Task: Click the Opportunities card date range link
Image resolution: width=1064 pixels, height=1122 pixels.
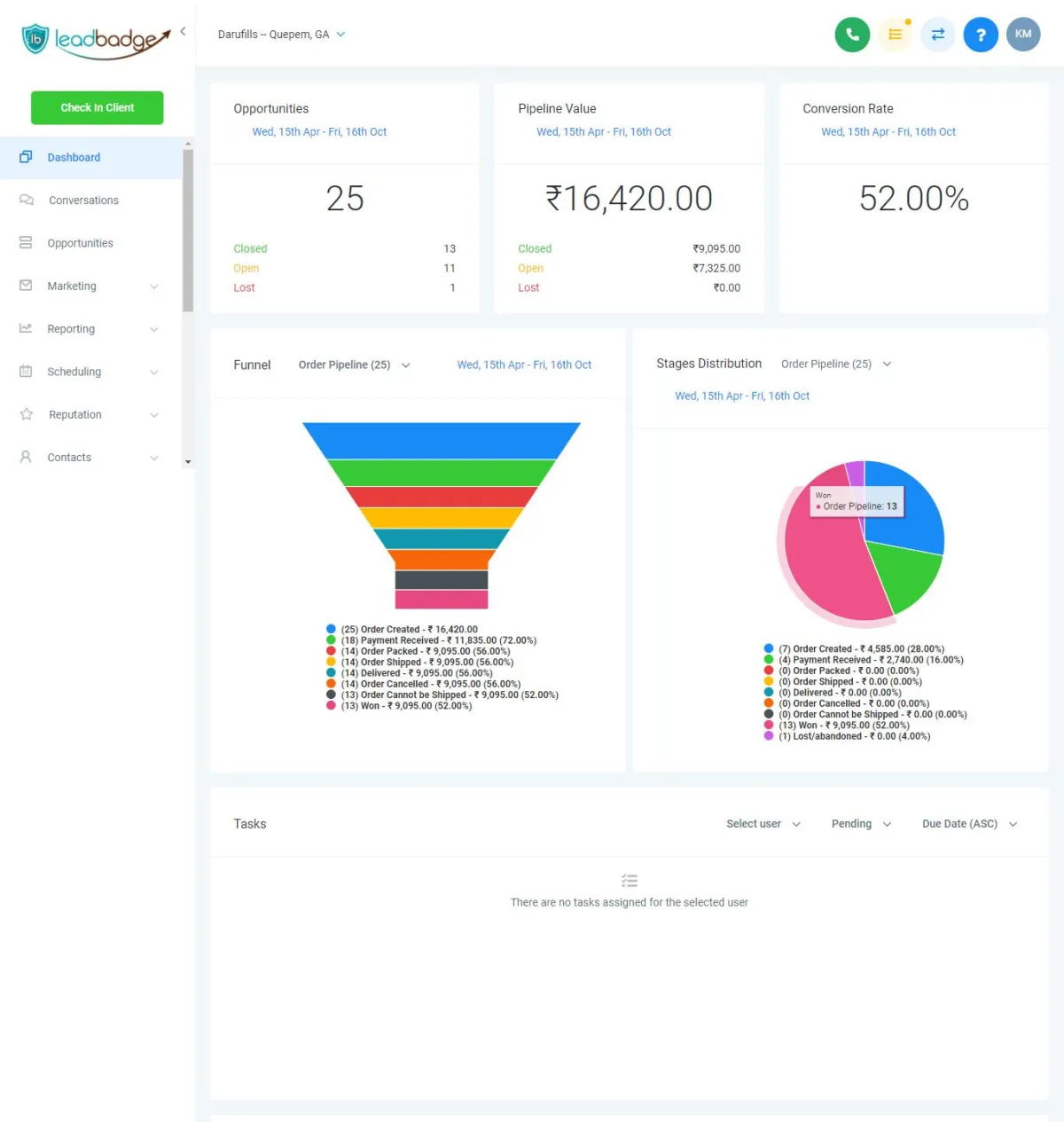Action: (x=319, y=131)
